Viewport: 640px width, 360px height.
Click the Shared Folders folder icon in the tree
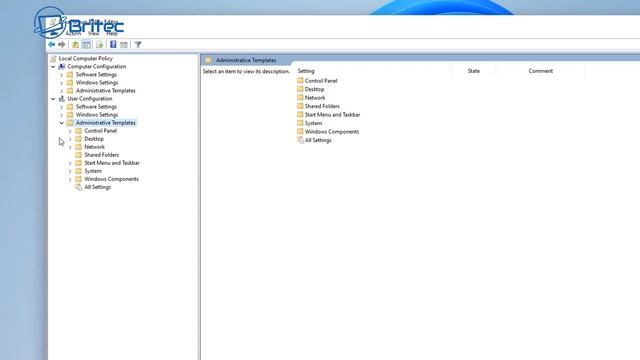[78, 155]
